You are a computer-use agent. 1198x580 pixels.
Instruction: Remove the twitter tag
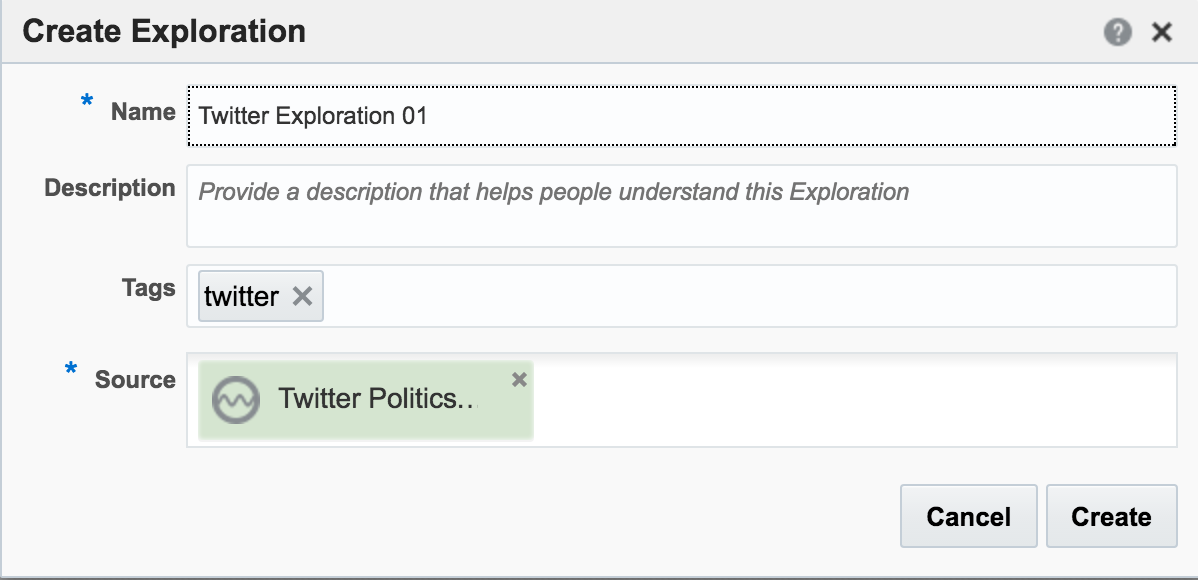pyautogui.click(x=302, y=296)
